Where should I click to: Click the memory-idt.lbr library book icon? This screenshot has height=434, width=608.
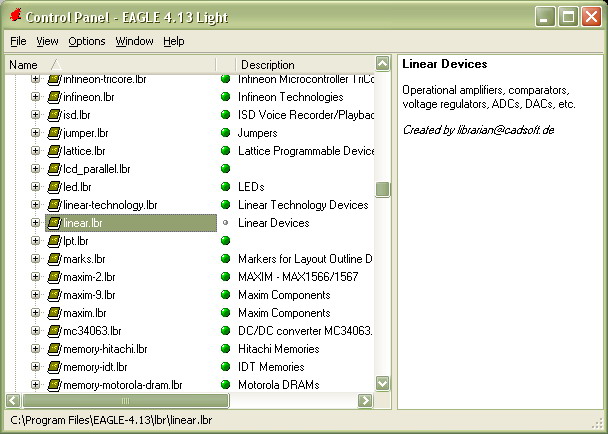pos(54,367)
